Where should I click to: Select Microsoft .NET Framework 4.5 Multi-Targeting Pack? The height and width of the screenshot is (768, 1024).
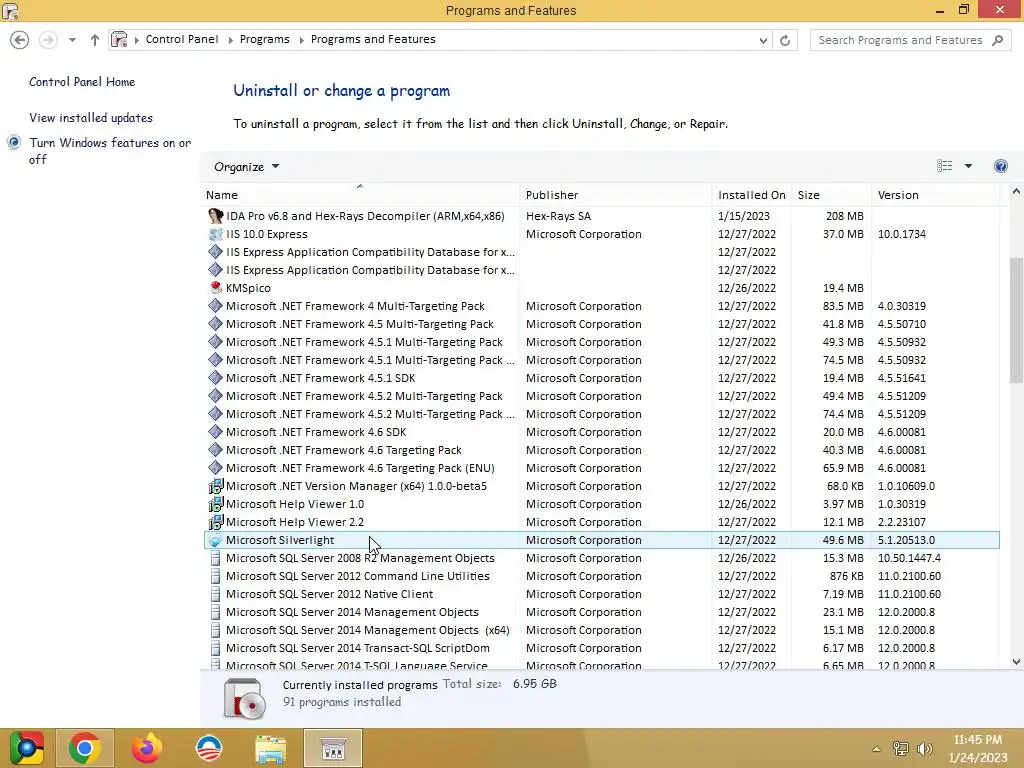pos(359,324)
